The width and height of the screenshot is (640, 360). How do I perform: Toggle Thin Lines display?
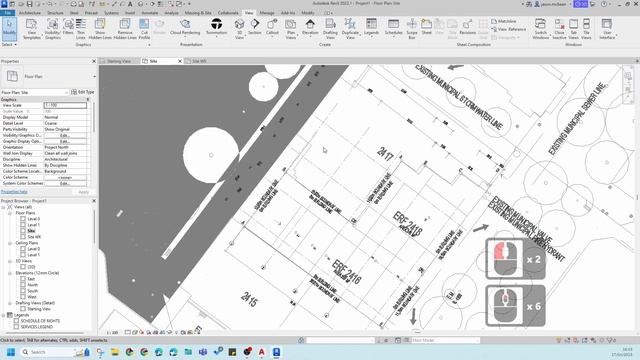[81, 29]
